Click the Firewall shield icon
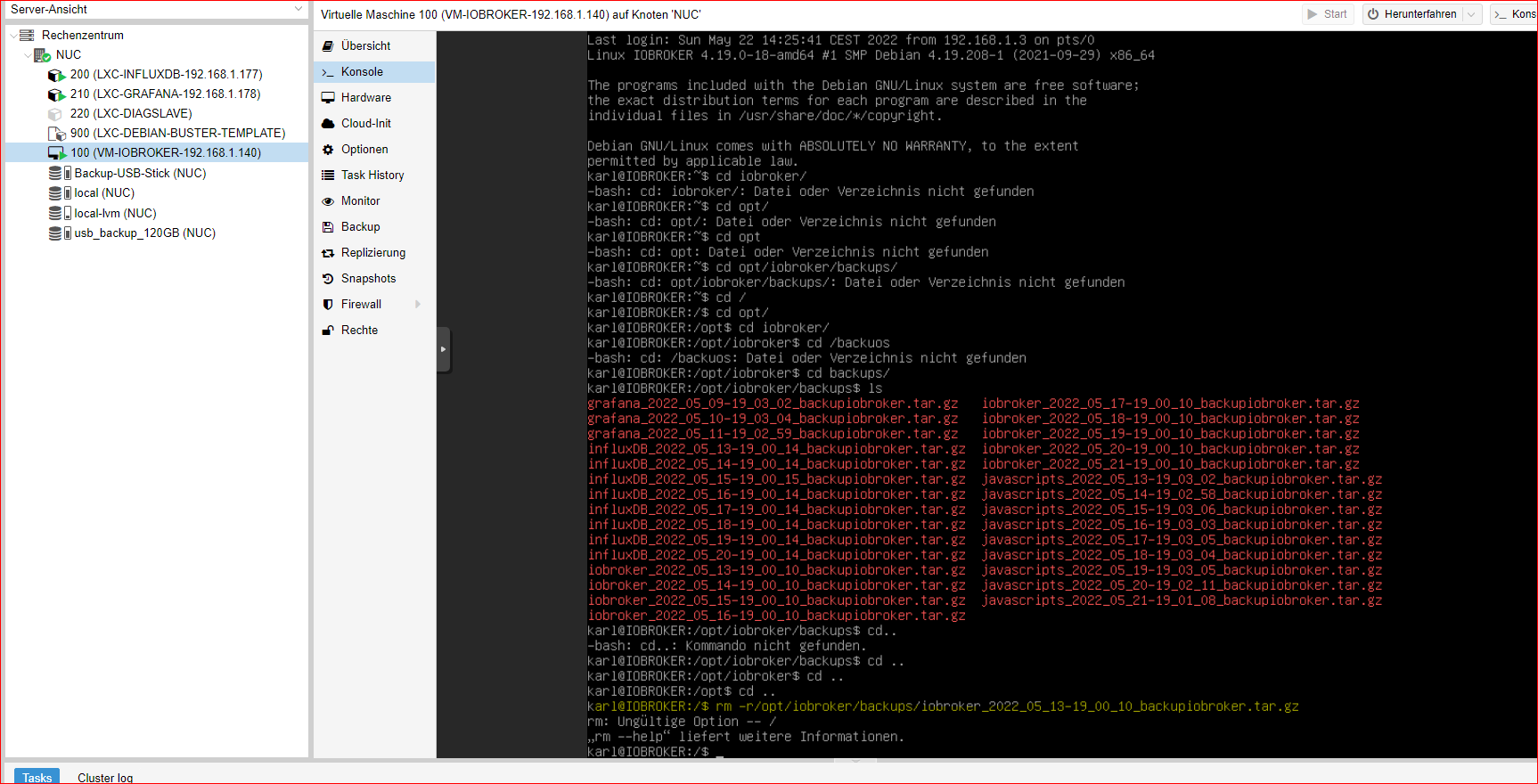This screenshot has height=784, width=1538. point(328,305)
